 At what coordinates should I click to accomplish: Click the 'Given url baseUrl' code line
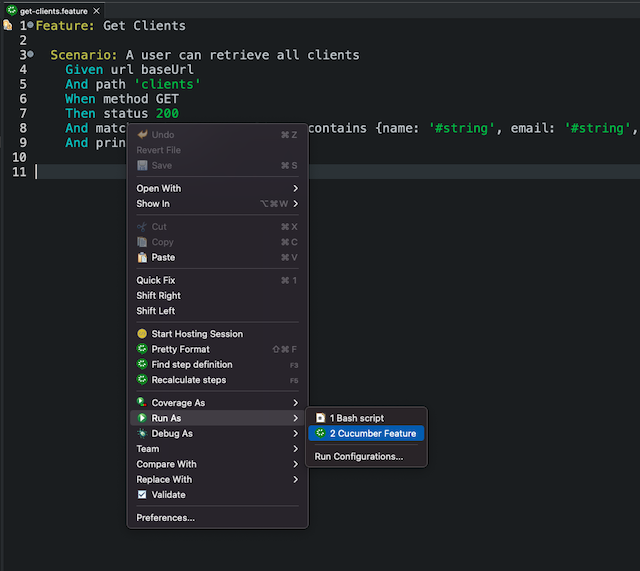[129, 69]
